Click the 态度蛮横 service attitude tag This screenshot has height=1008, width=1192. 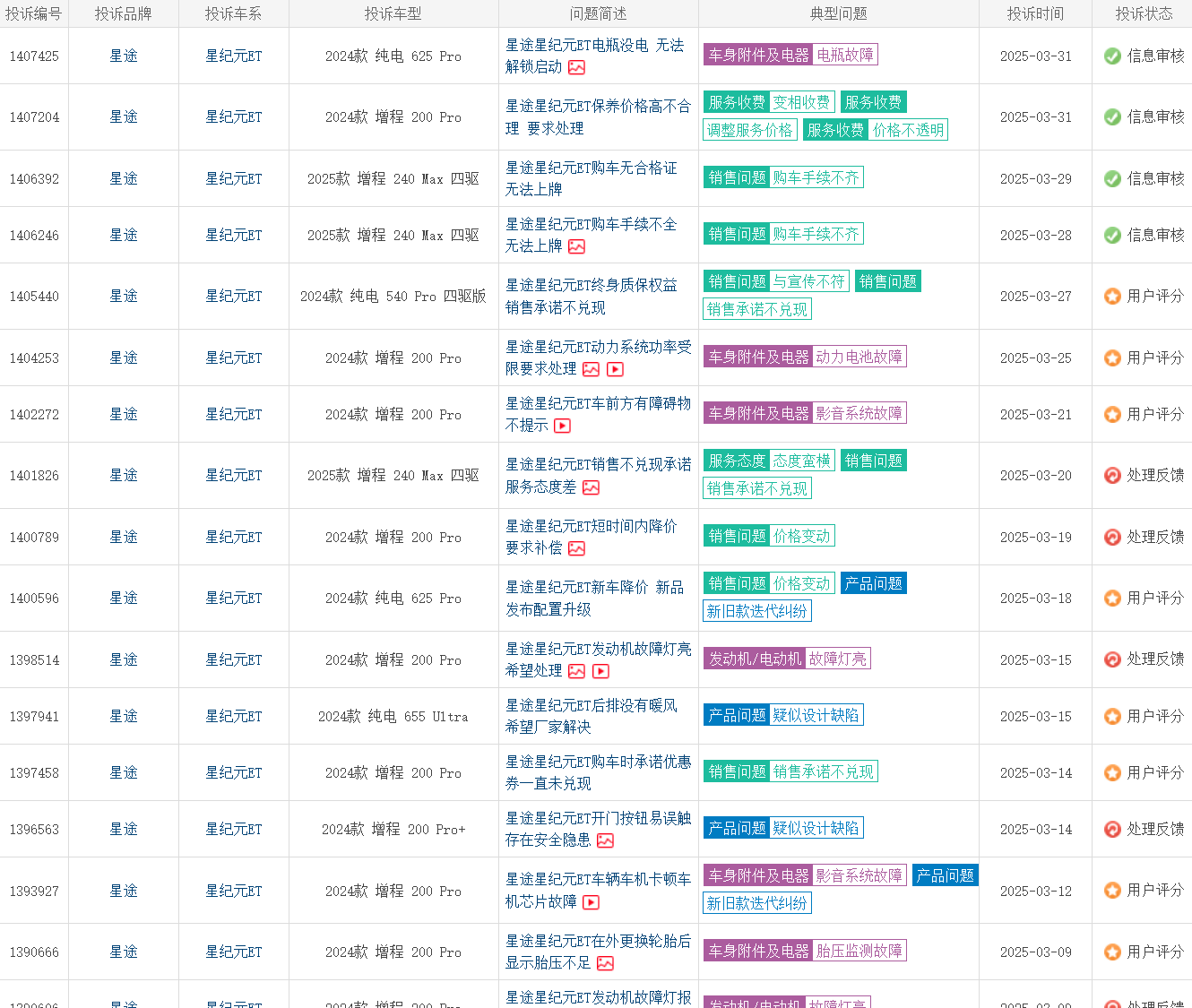(x=801, y=461)
